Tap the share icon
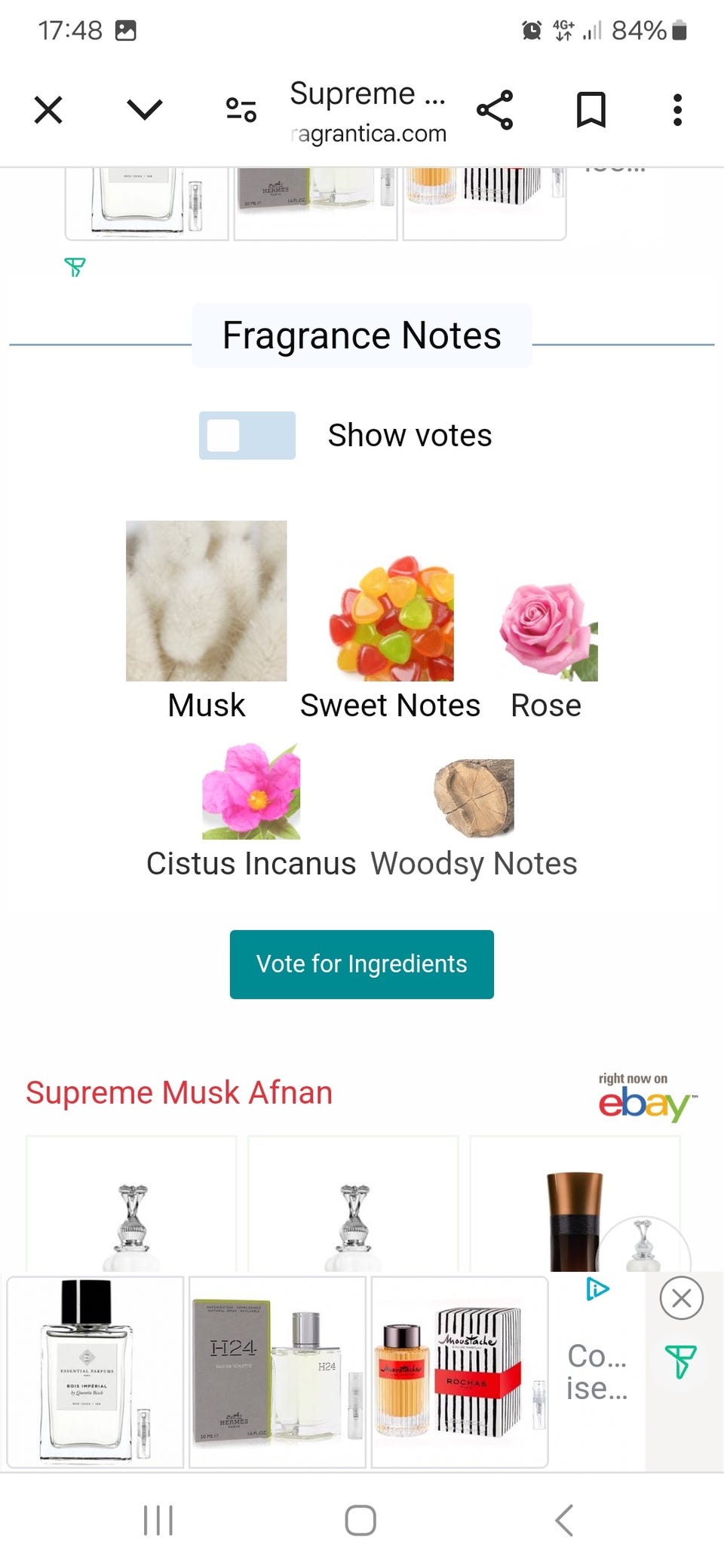Screen dimensions: 724x1568 [x=495, y=110]
